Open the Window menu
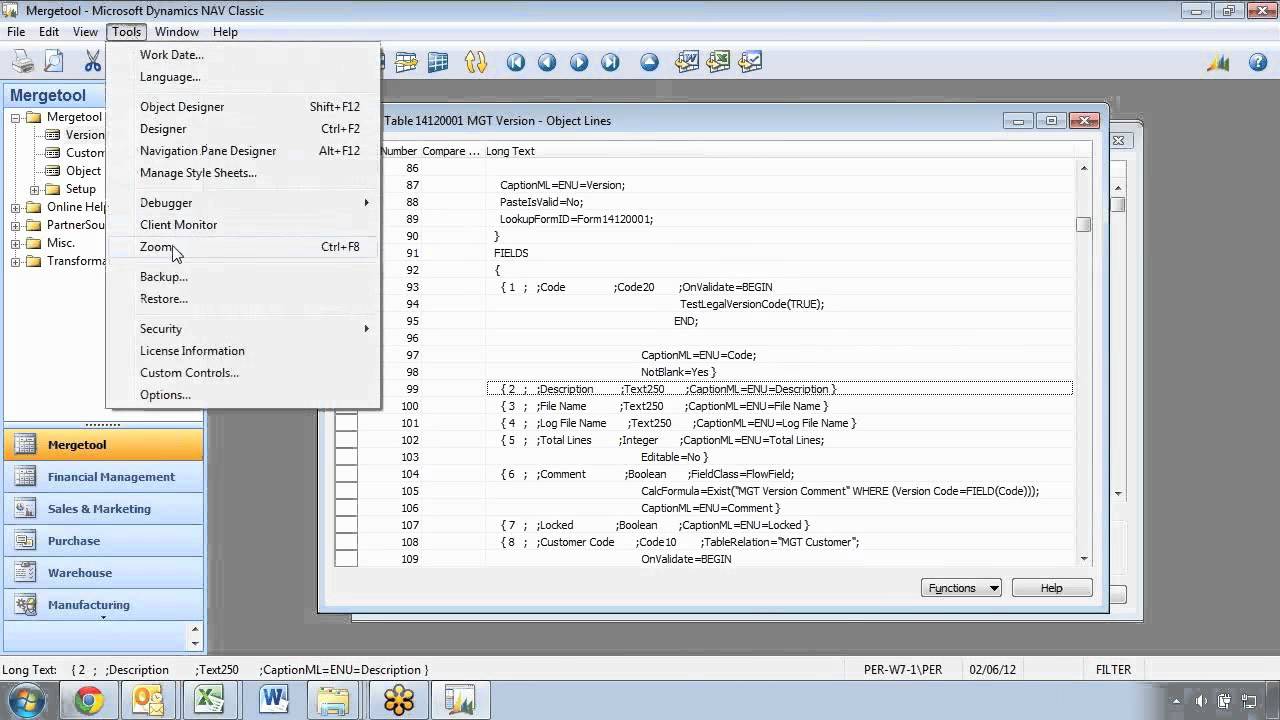The width and height of the screenshot is (1280, 720). 177,32
